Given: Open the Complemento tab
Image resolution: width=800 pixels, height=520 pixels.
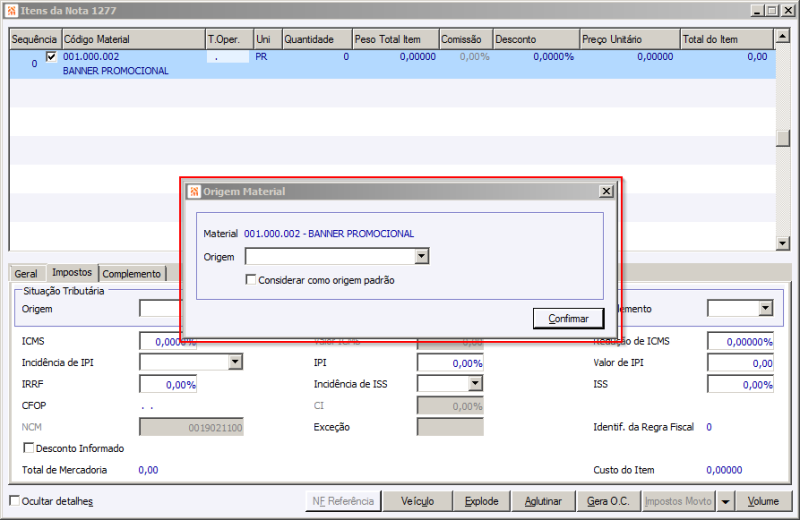Looking at the screenshot, I should (132, 274).
